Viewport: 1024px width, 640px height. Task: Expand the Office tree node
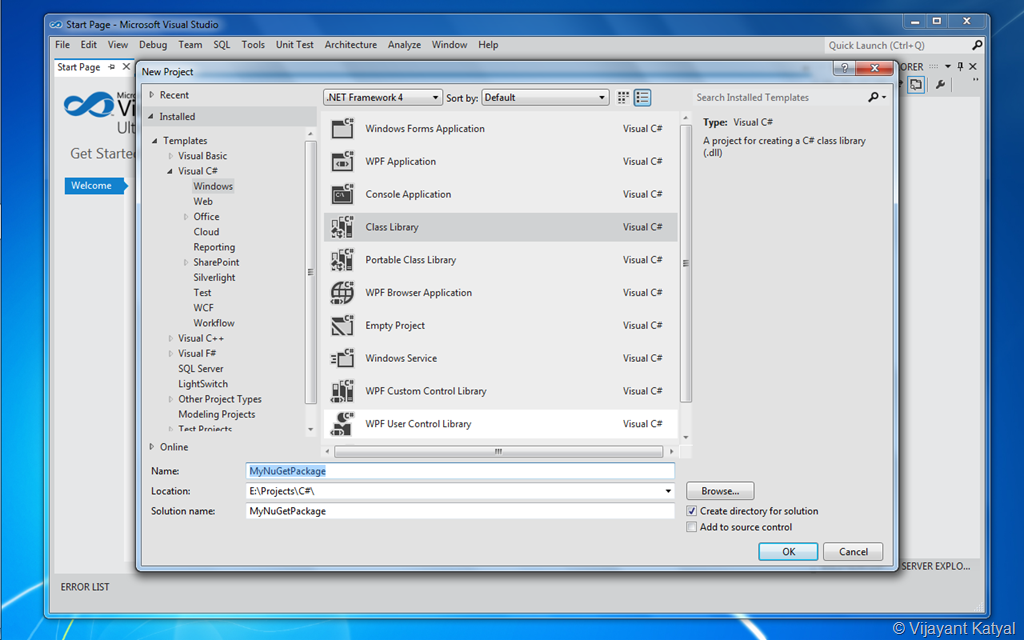[x=186, y=217]
